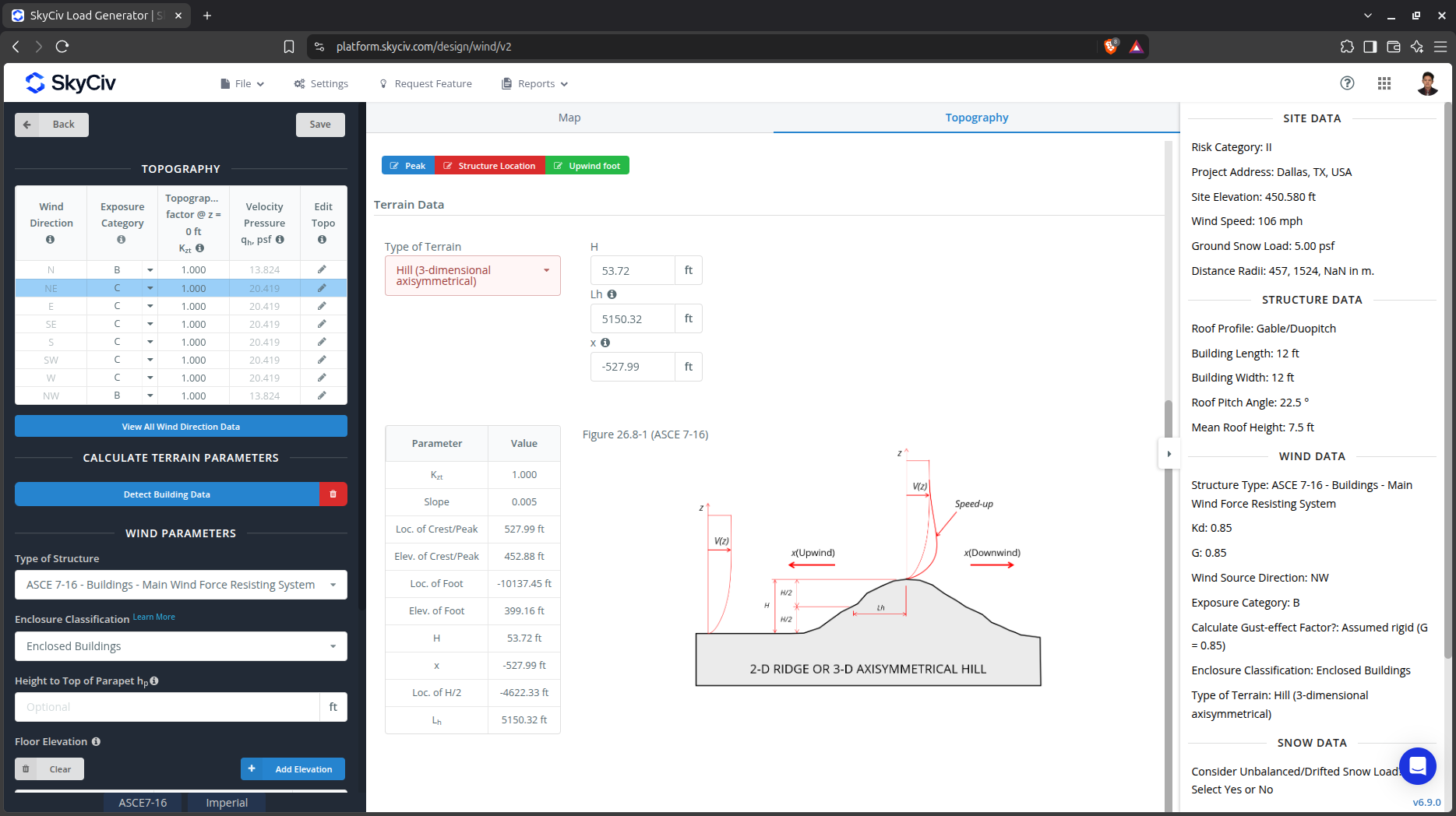Edit topography for the NW wind direction
1456x816 pixels.
(322, 396)
